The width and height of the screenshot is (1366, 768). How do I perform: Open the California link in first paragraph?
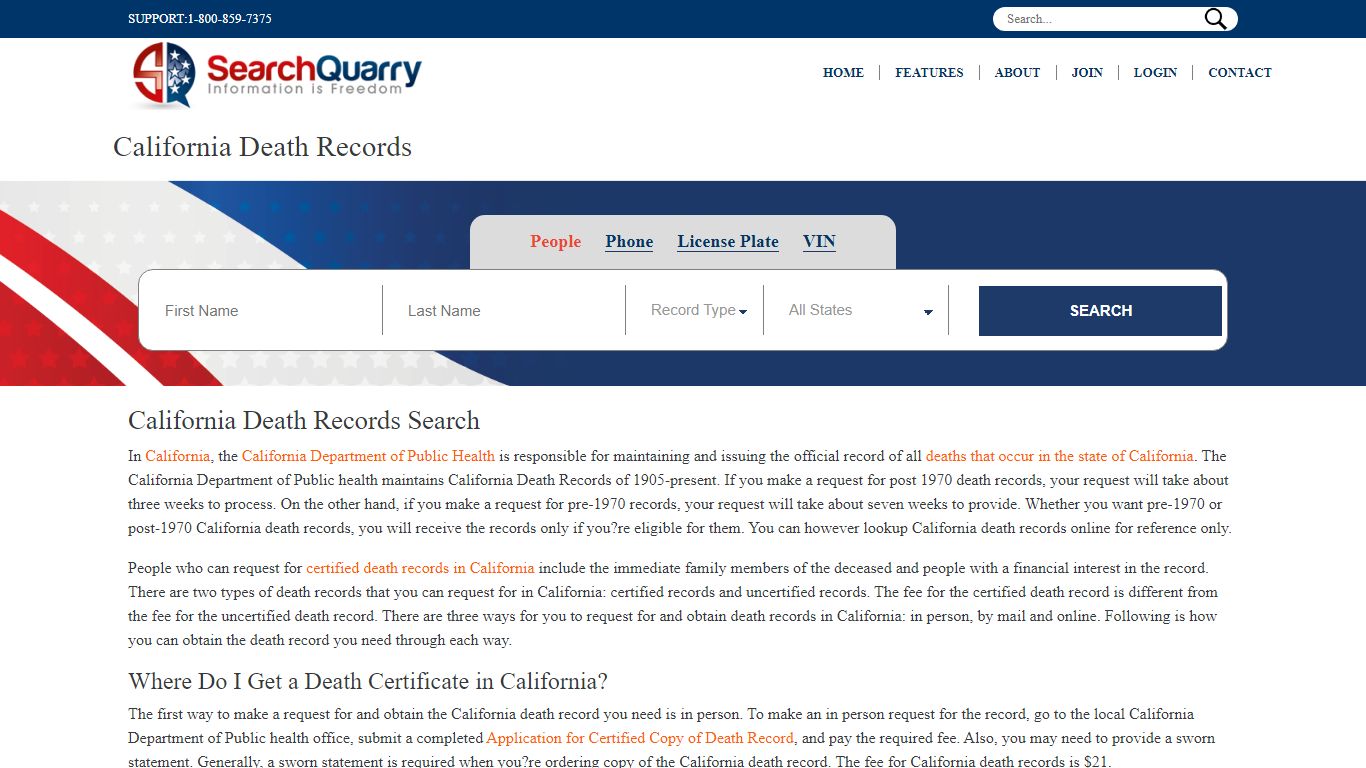pyautogui.click(x=178, y=456)
